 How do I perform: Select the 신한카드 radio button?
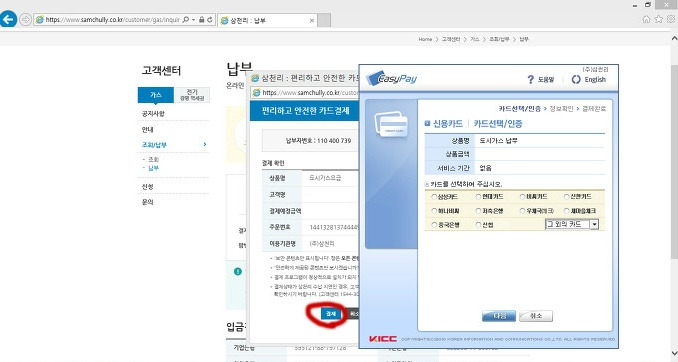coord(566,197)
